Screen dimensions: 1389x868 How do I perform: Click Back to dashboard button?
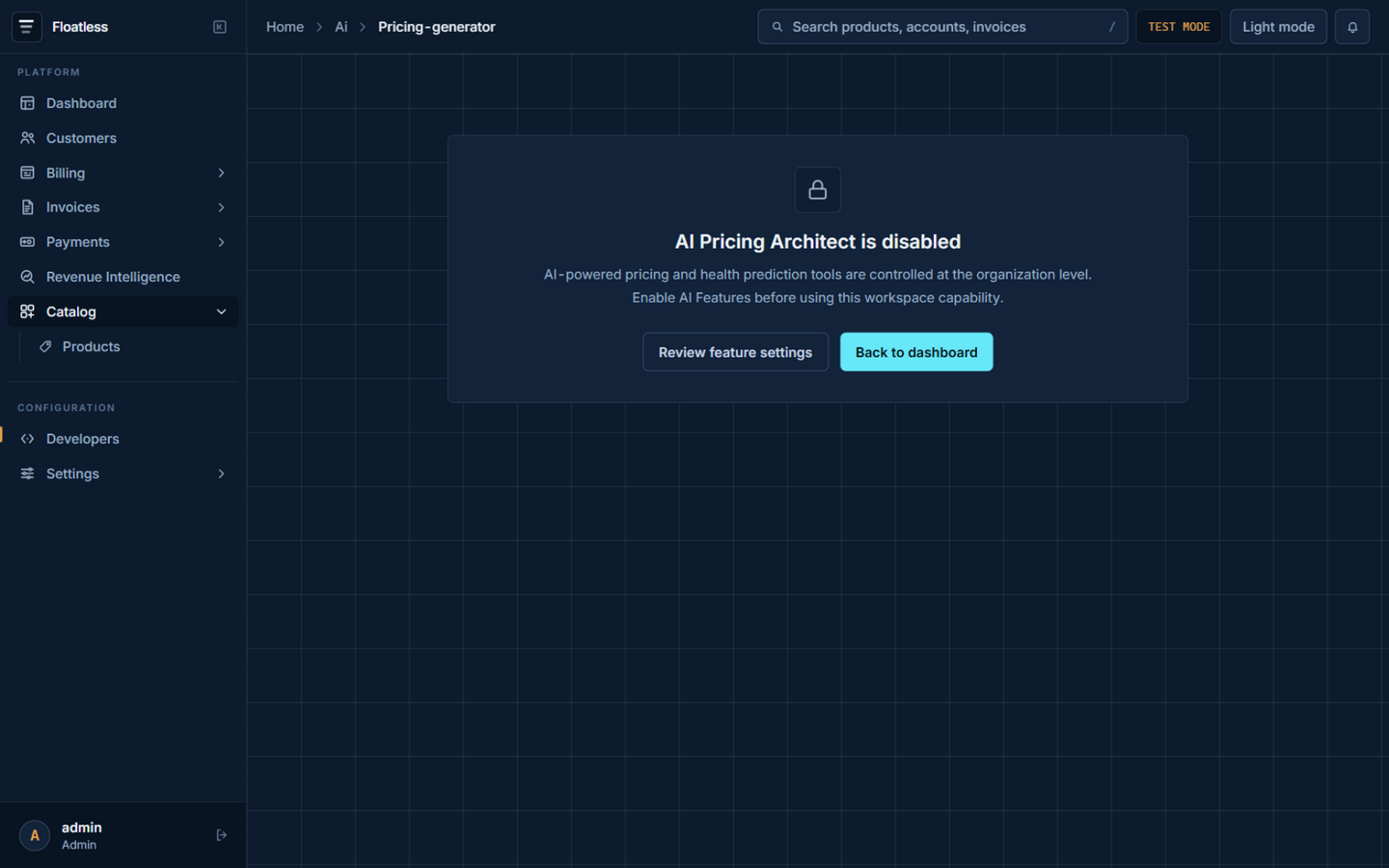[916, 352]
